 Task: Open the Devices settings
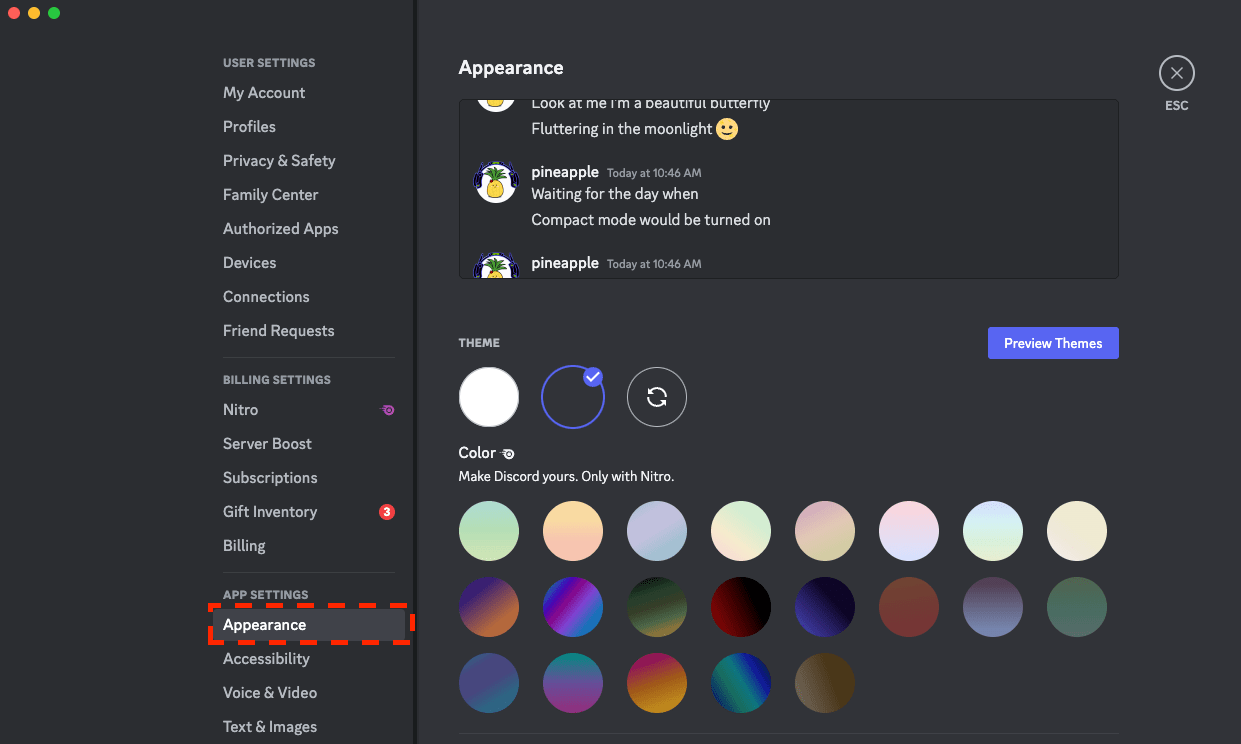pyautogui.click(x=249, y=263)
